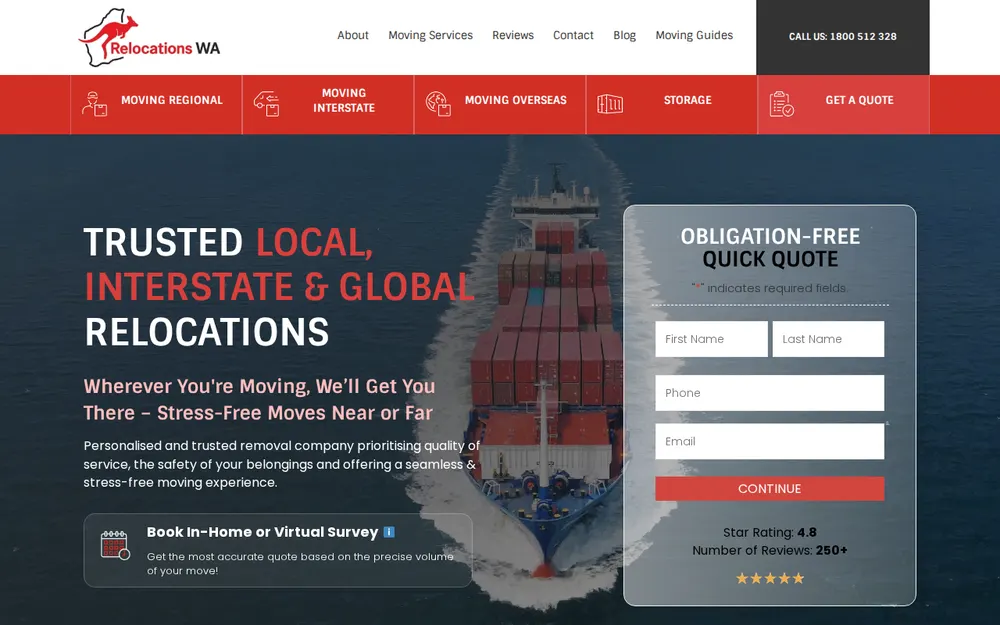The width and height of the screenshot is (1000, 625).
Task: Click the 'Trusted Local, Interstate & Global Relocations' headline
Action: pos(279,287)
